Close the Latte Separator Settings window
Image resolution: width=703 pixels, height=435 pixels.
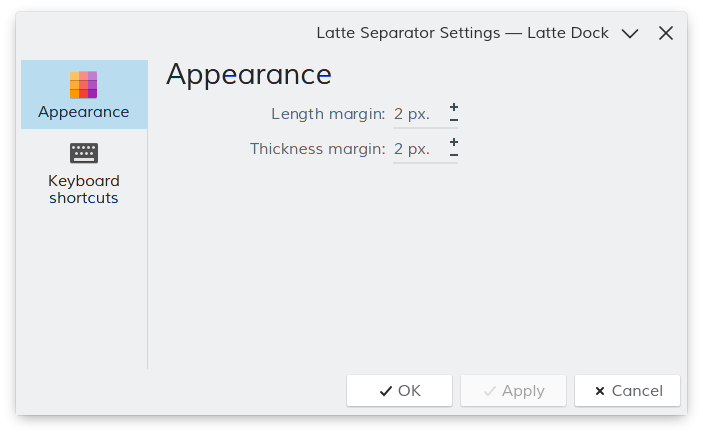click(666, 33)
